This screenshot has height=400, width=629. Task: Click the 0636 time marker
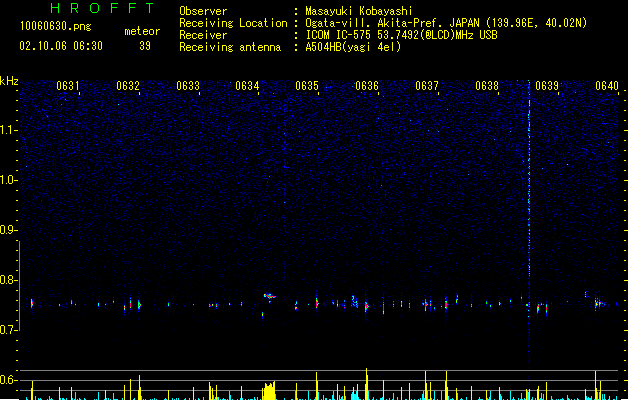point(367,86)
